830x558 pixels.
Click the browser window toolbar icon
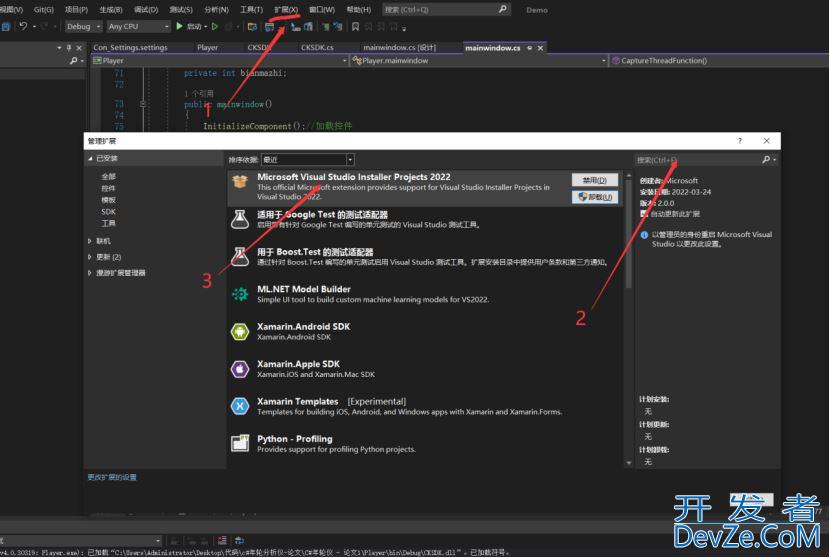coord(269,26)
